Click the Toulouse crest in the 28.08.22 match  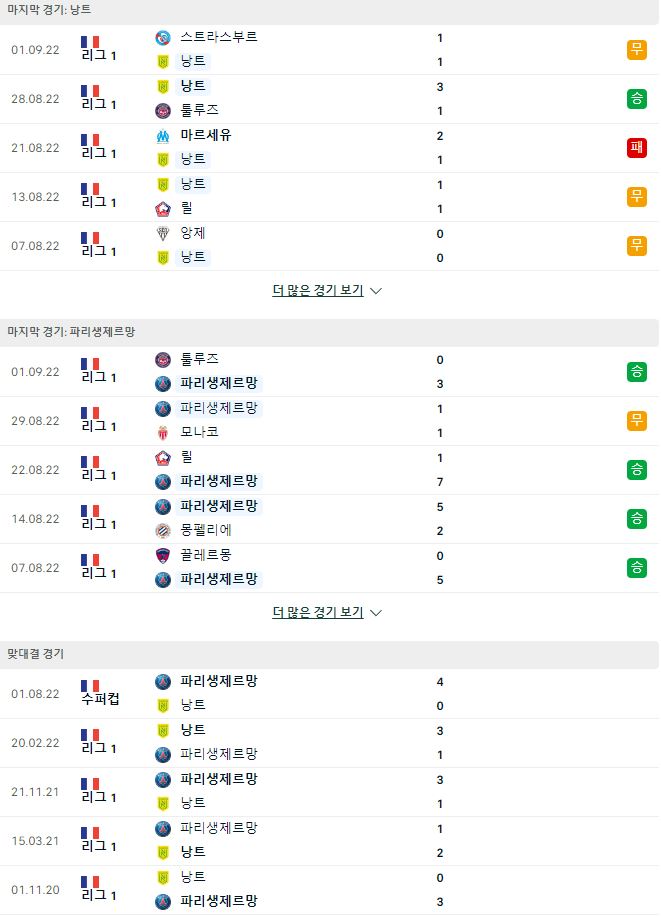click(163, 111)
